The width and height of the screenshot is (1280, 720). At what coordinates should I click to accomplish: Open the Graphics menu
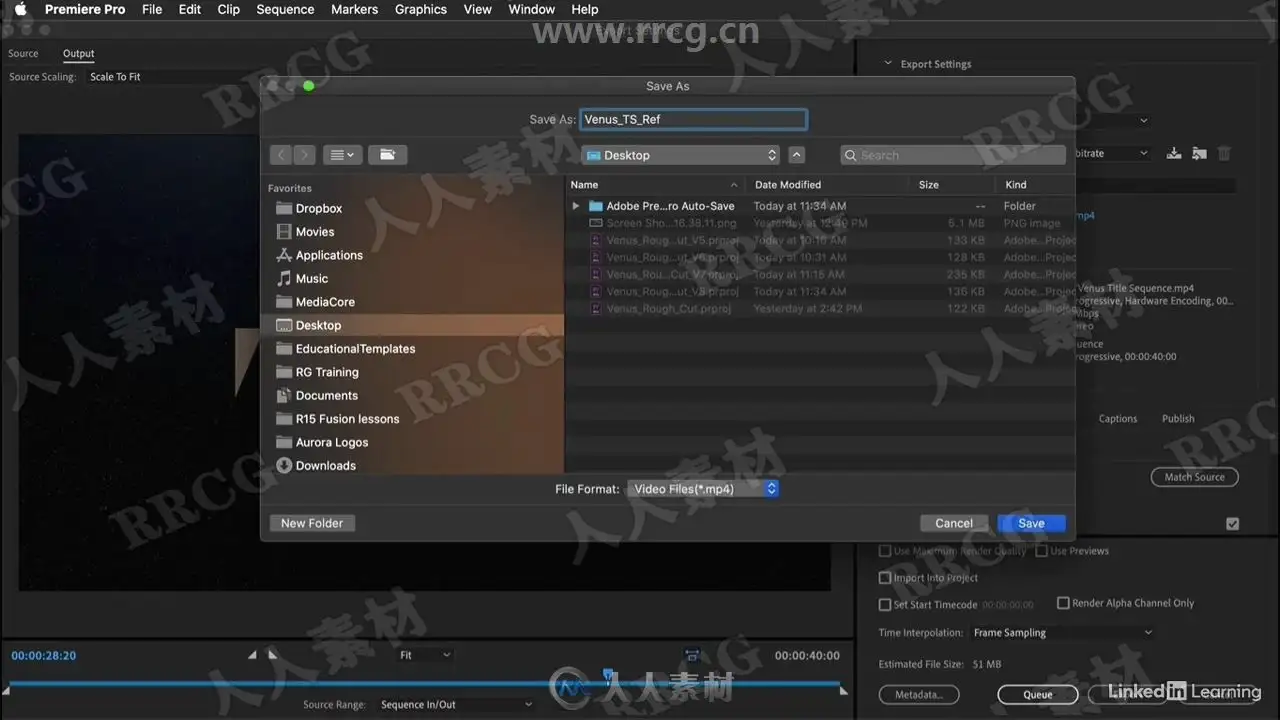click(421, 9)
